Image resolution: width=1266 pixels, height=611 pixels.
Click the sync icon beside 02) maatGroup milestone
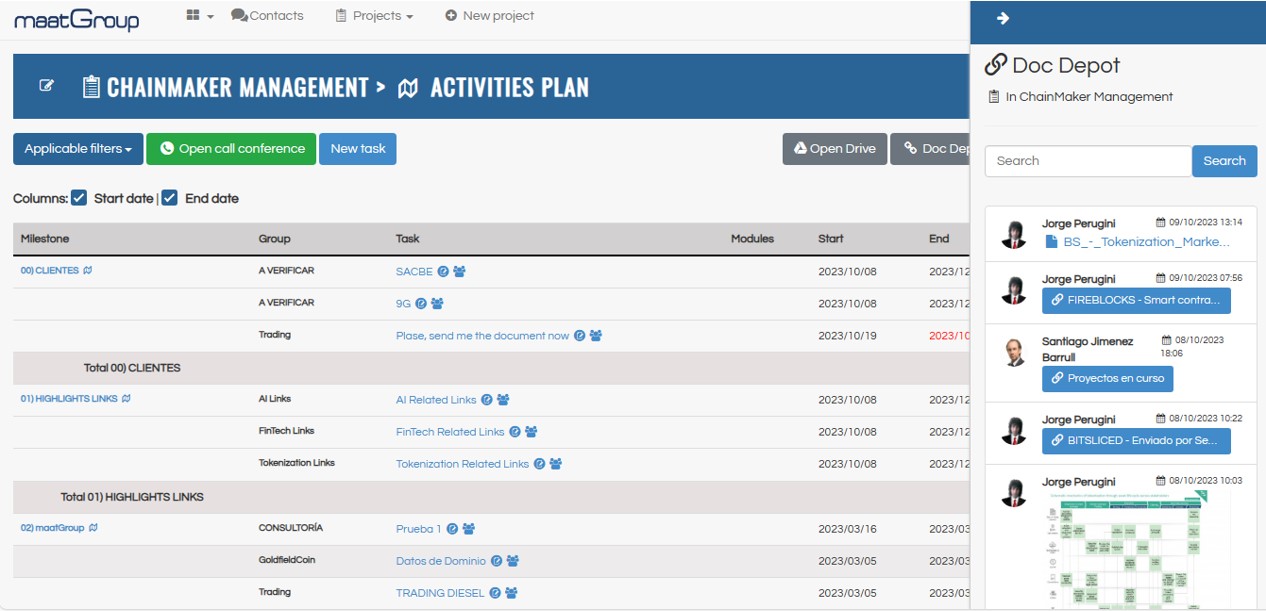click(x=93, y=528)
